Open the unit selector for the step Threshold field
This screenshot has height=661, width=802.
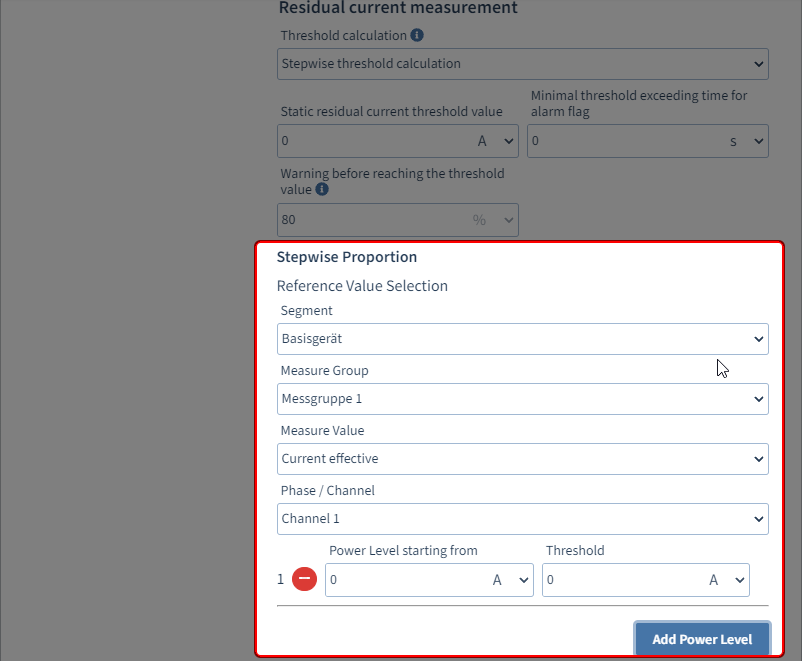(727, 580)
